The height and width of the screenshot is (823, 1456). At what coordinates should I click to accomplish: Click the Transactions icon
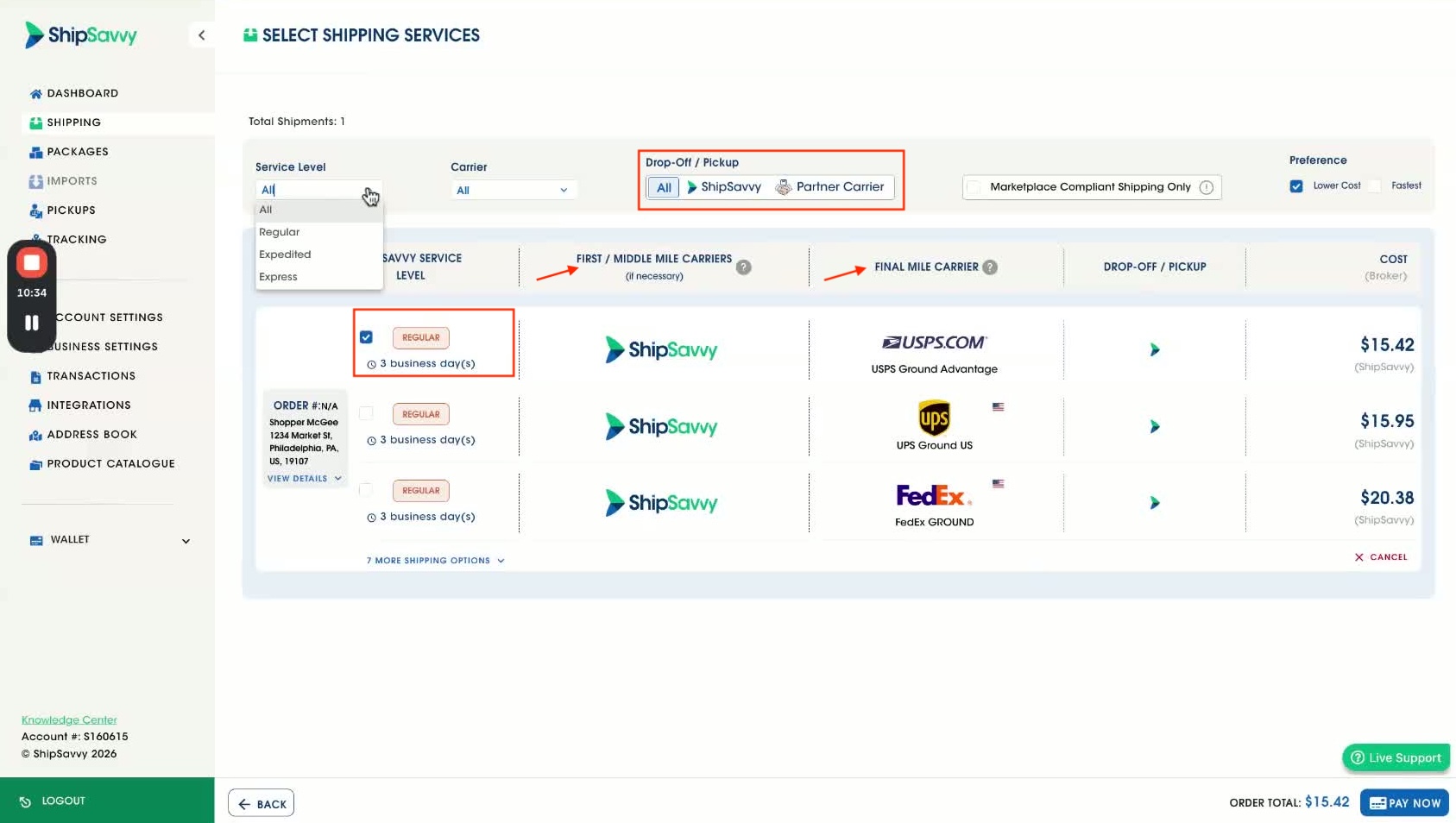click(x=35, y=377)
